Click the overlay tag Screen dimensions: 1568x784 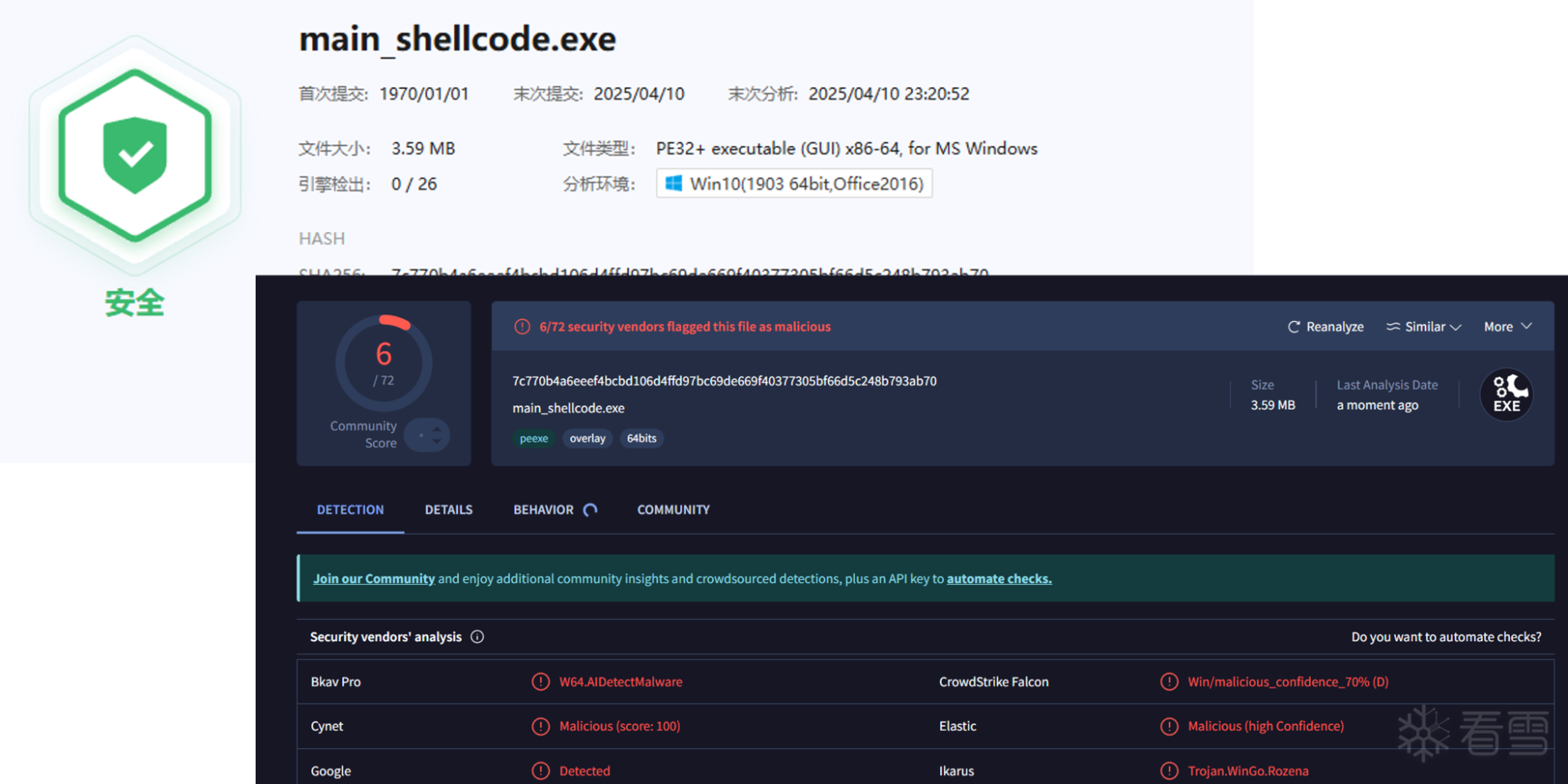click(588, 439)
